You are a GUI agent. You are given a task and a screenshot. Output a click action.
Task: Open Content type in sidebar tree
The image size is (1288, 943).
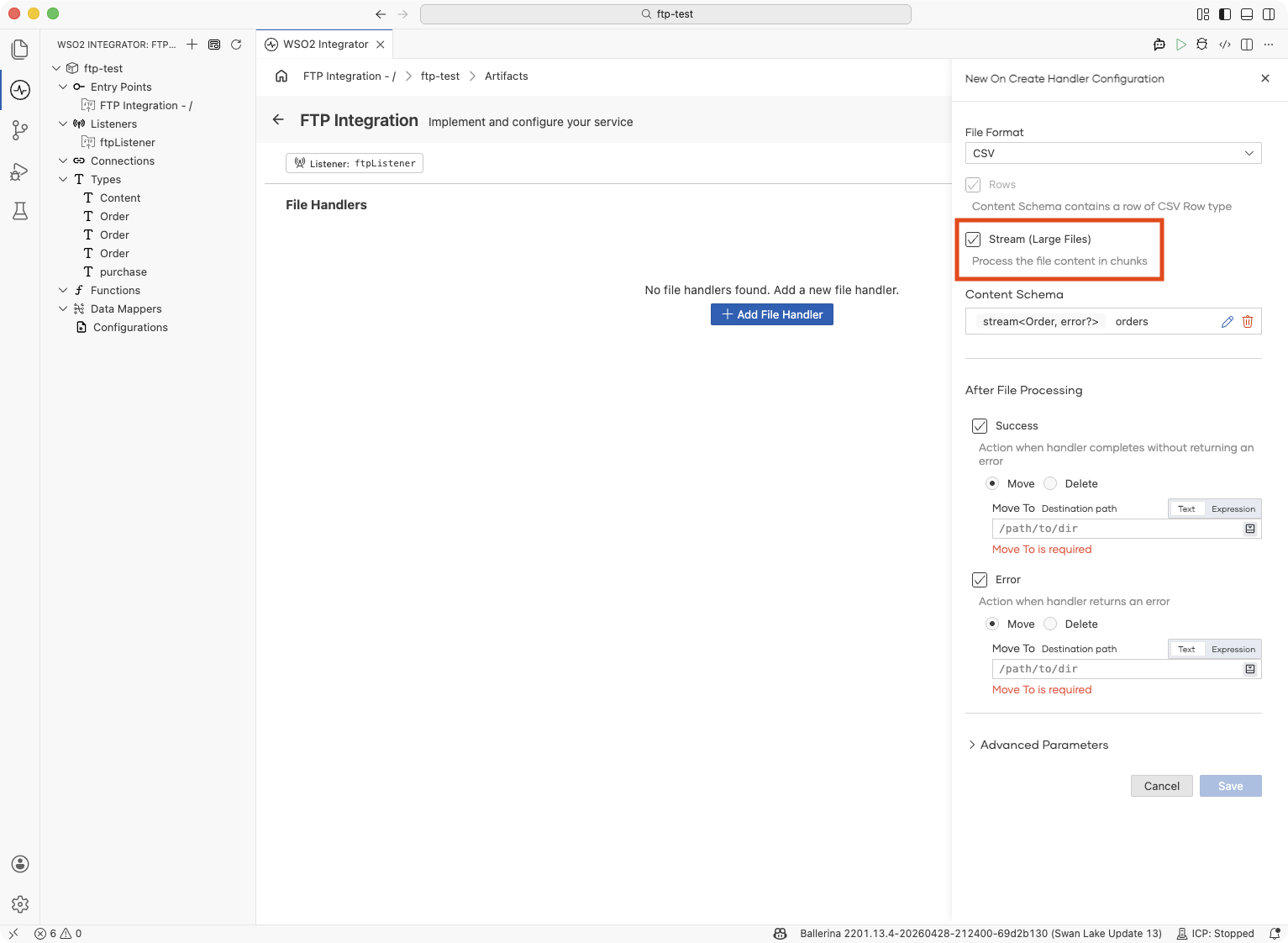pyautogui.click(x=120, y=198)
